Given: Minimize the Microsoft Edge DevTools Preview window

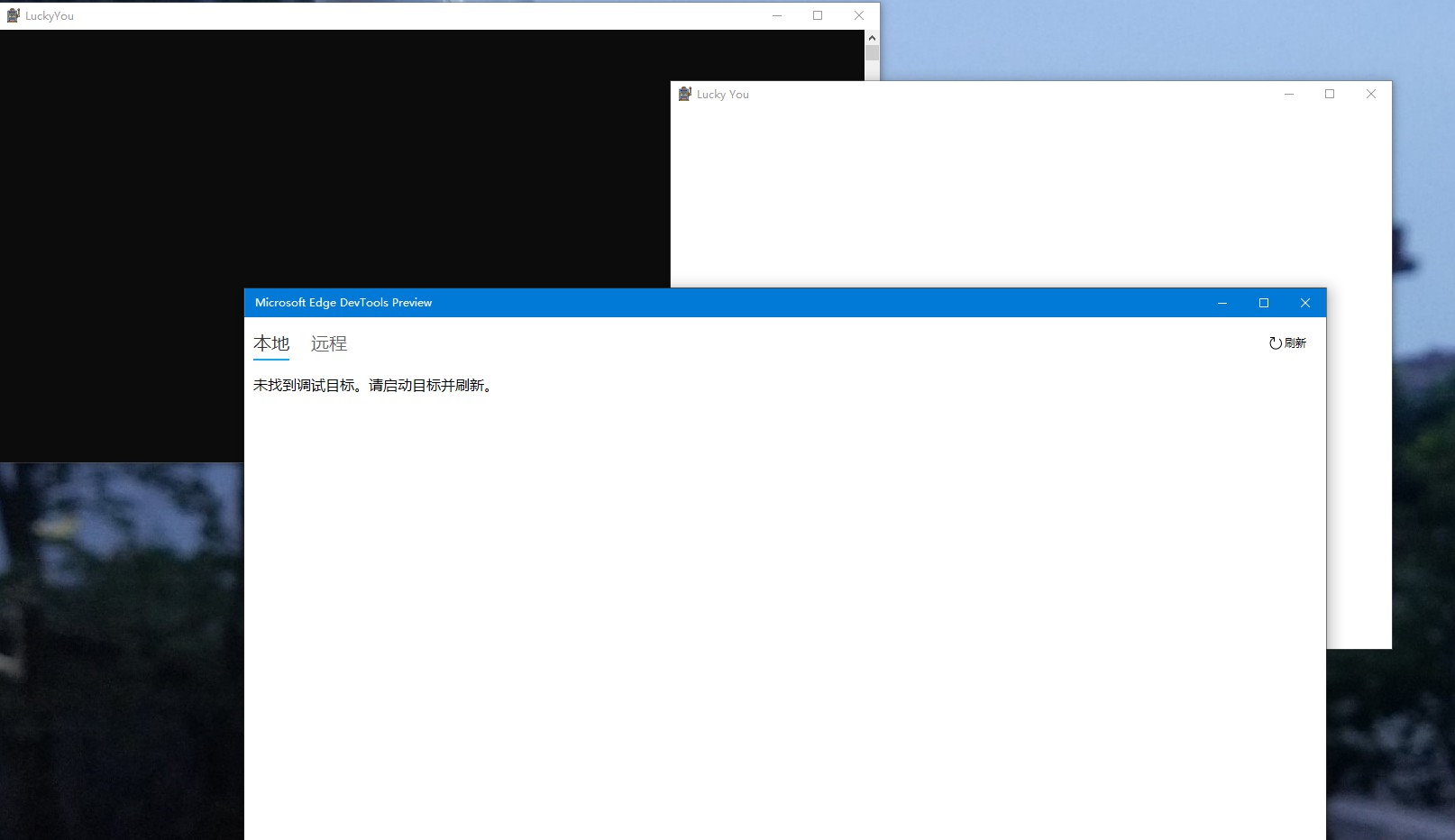Looking at the screenshot, I should 1222,303.
